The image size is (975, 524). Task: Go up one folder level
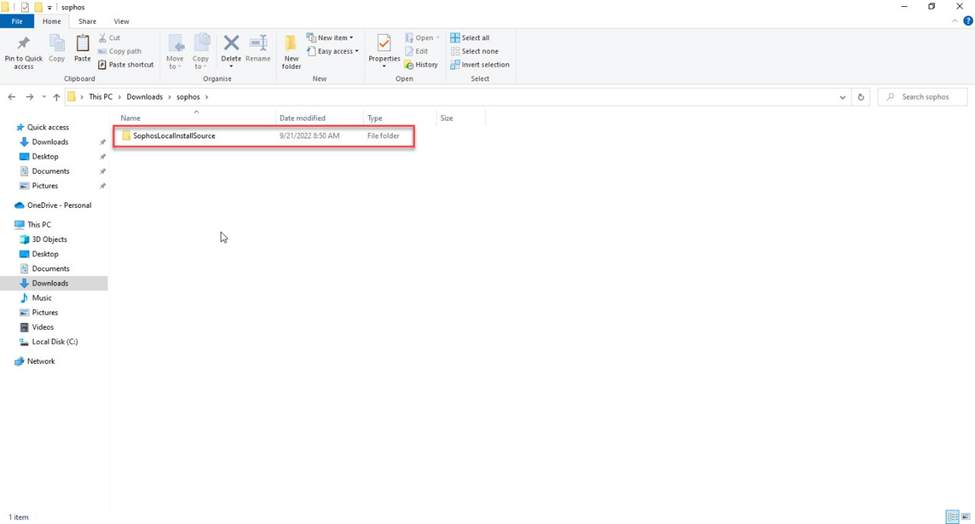57,97
